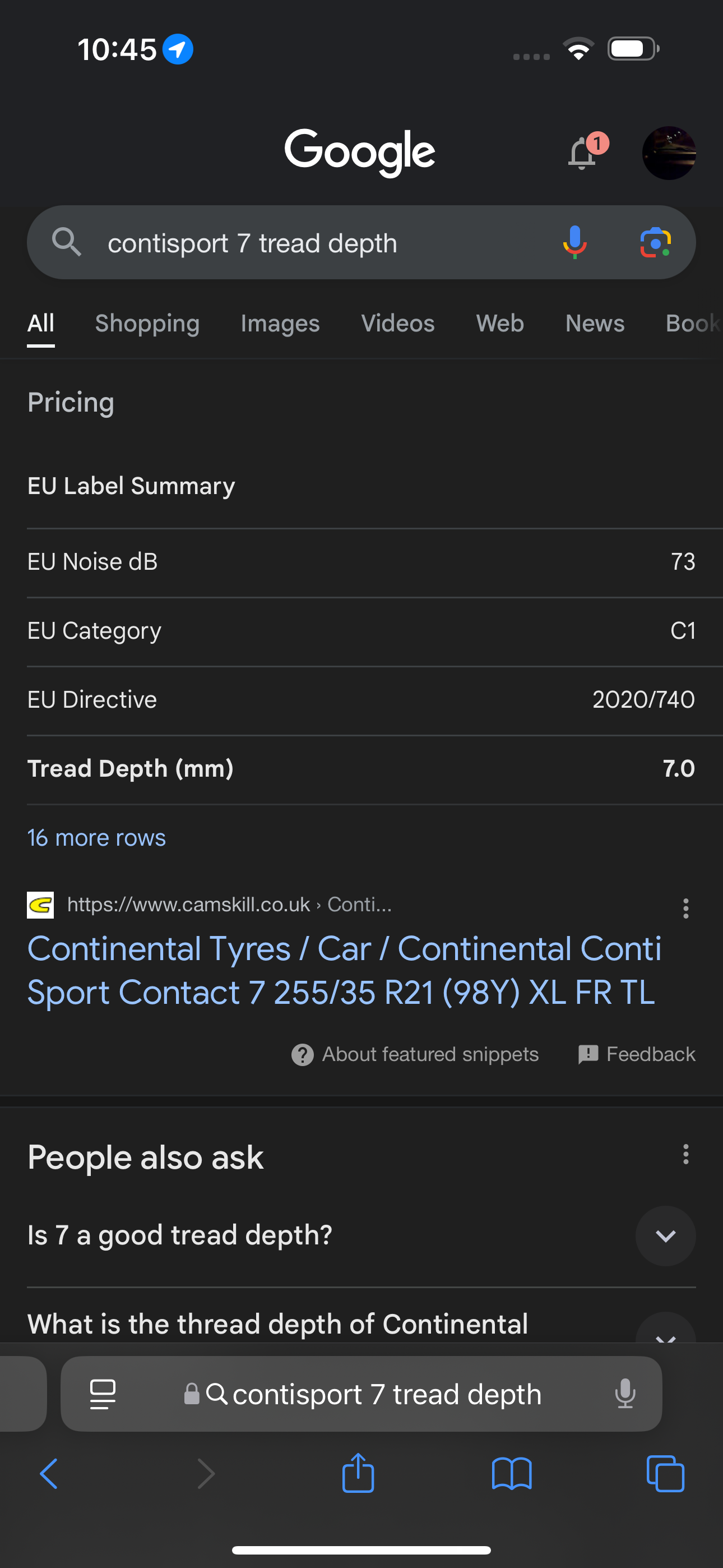
Task: Open Continental Conti Sport Contact 7 link
Action: coord(345,970)
